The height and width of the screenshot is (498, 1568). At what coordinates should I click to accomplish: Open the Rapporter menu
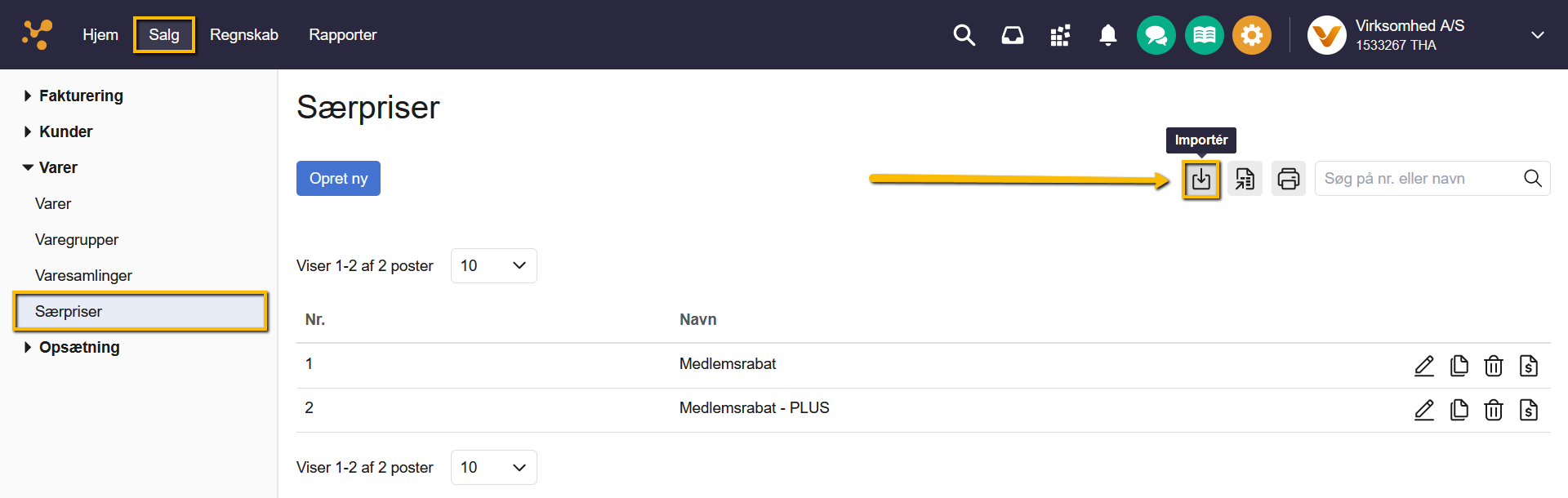coord(343,35)
